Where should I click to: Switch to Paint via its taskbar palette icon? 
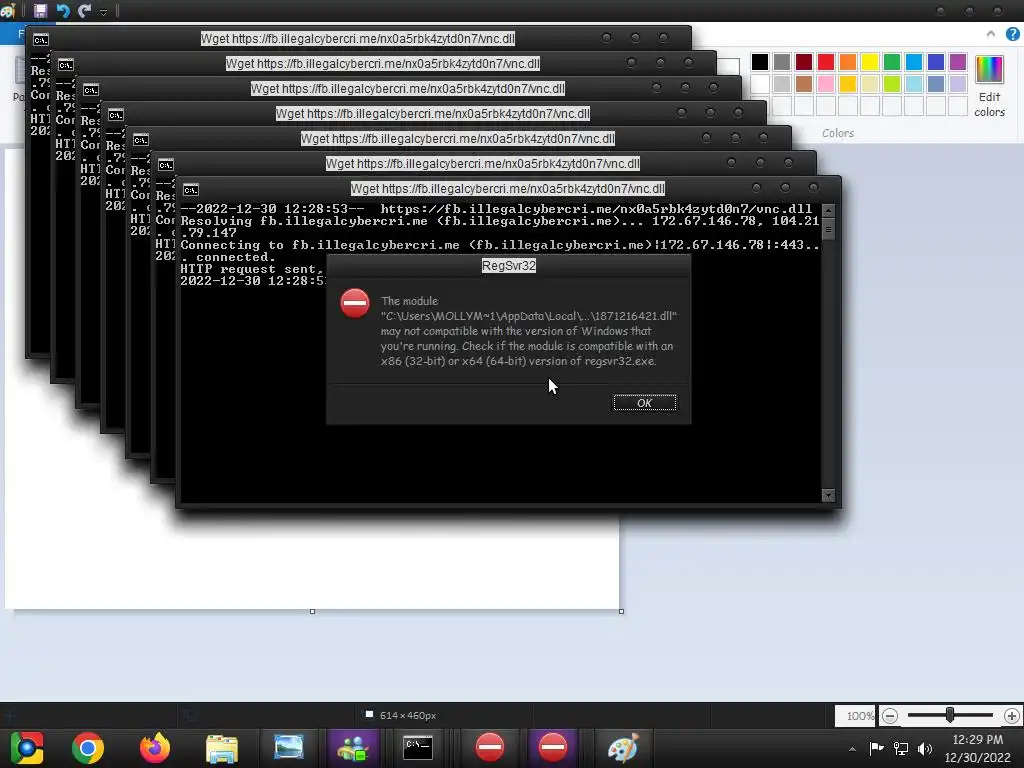pyautogui.click(x=622, y=748)
